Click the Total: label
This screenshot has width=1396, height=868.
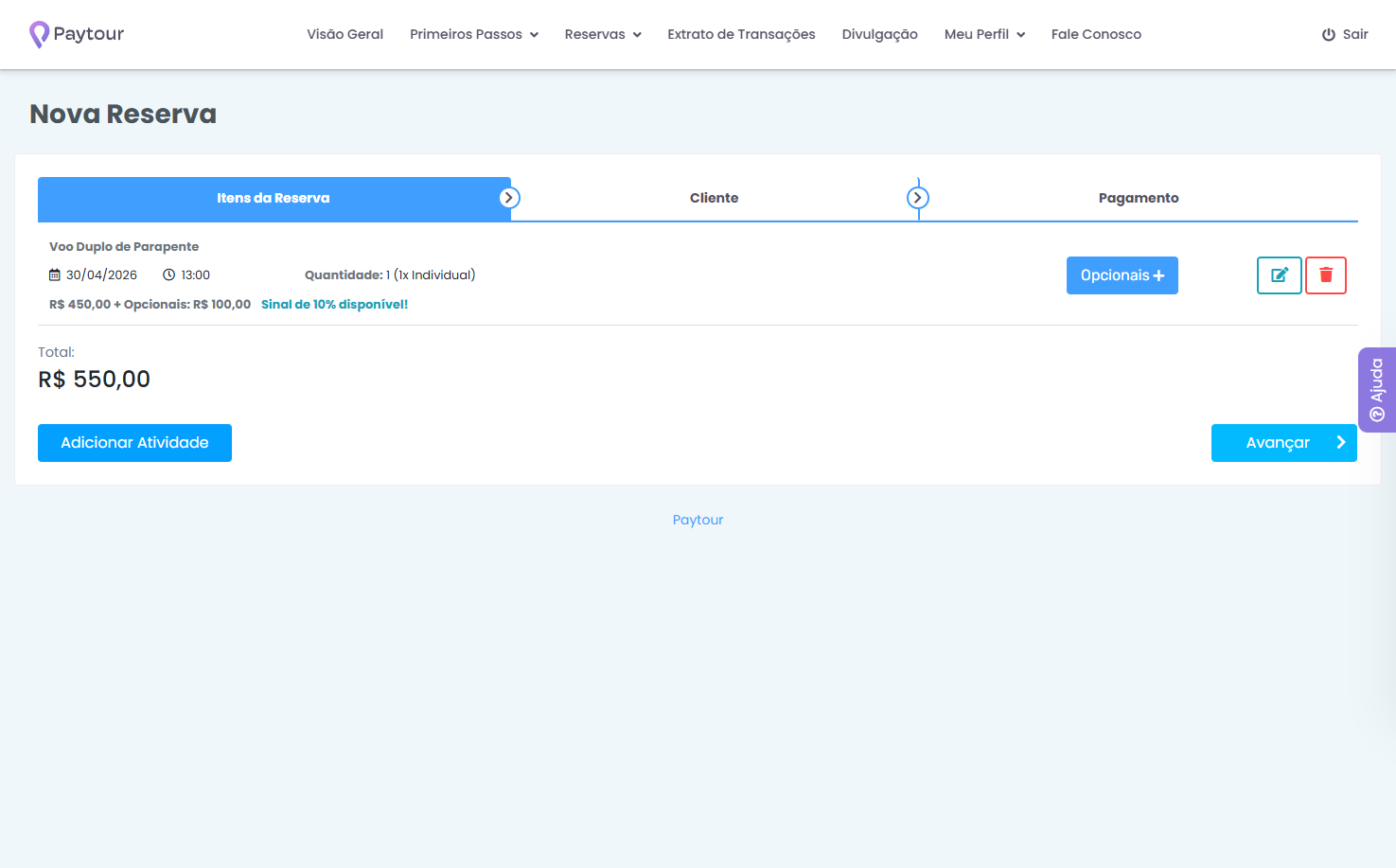click(56, 352)
